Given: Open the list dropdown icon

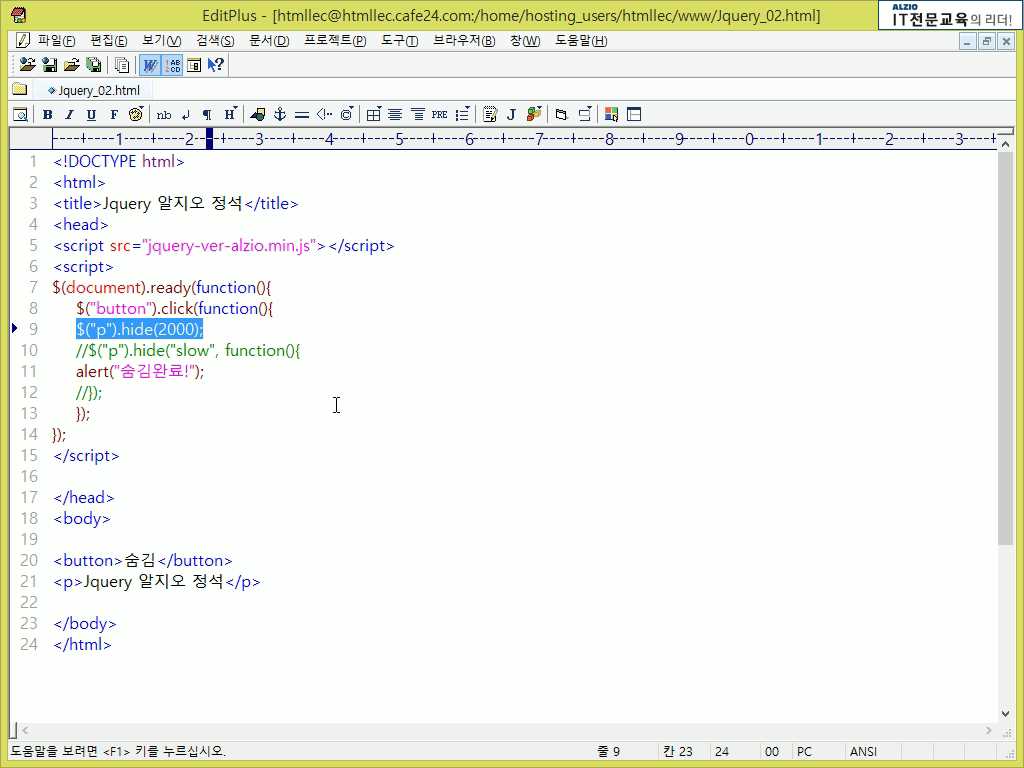Looking at the screenshot, I should [462, 114].
